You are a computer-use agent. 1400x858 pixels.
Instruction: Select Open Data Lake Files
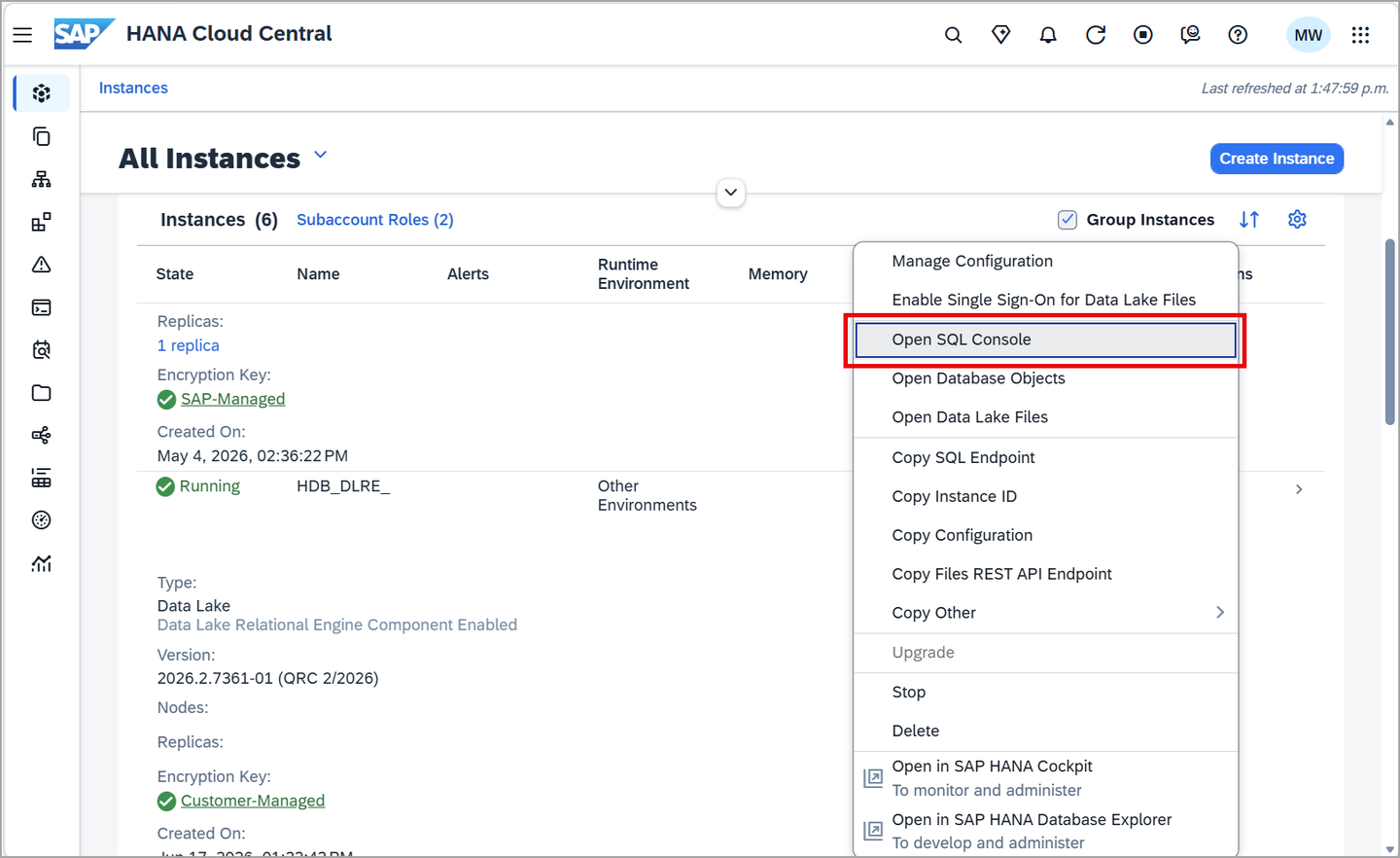(1046, 417)
